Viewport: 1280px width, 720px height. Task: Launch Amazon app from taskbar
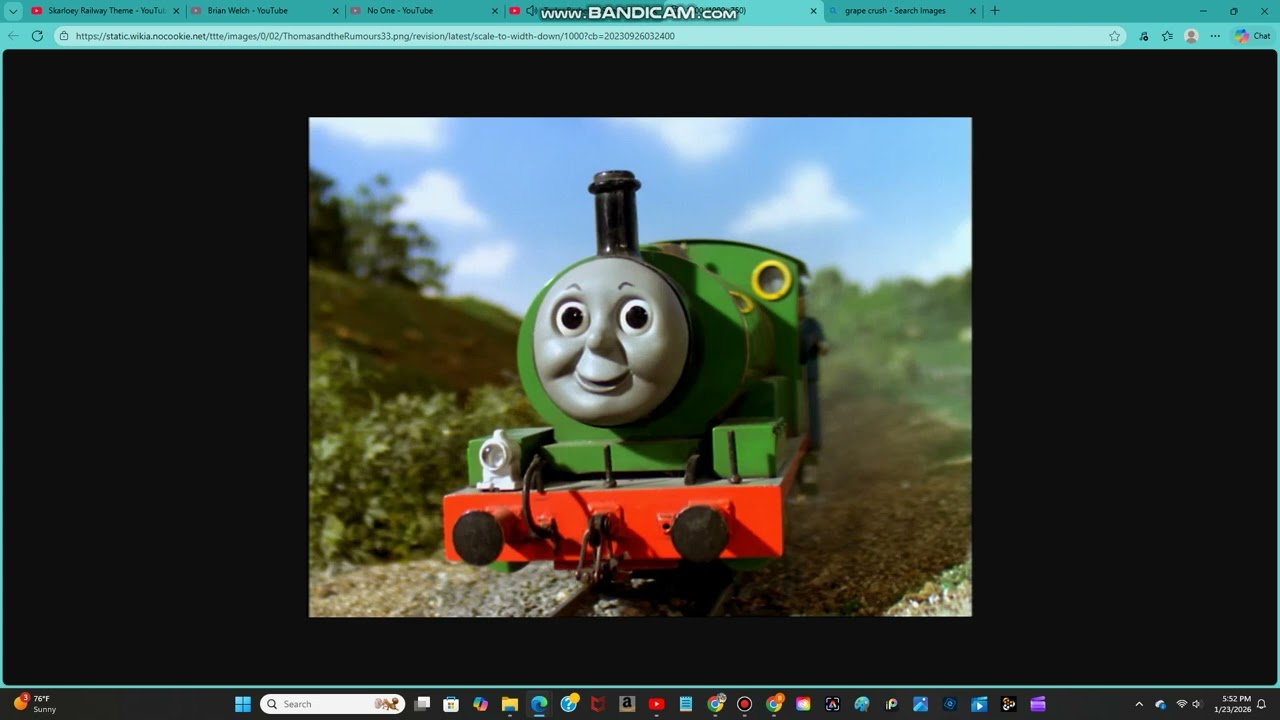(627, 704)
